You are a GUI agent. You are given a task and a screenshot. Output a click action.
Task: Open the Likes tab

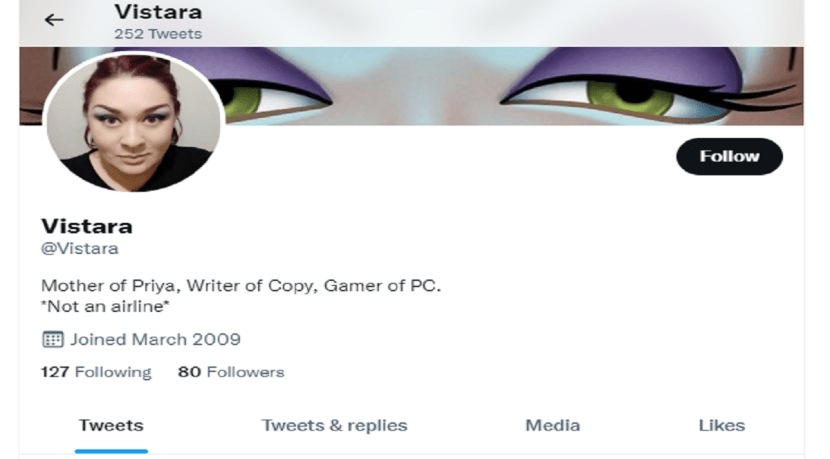(721, 425)
